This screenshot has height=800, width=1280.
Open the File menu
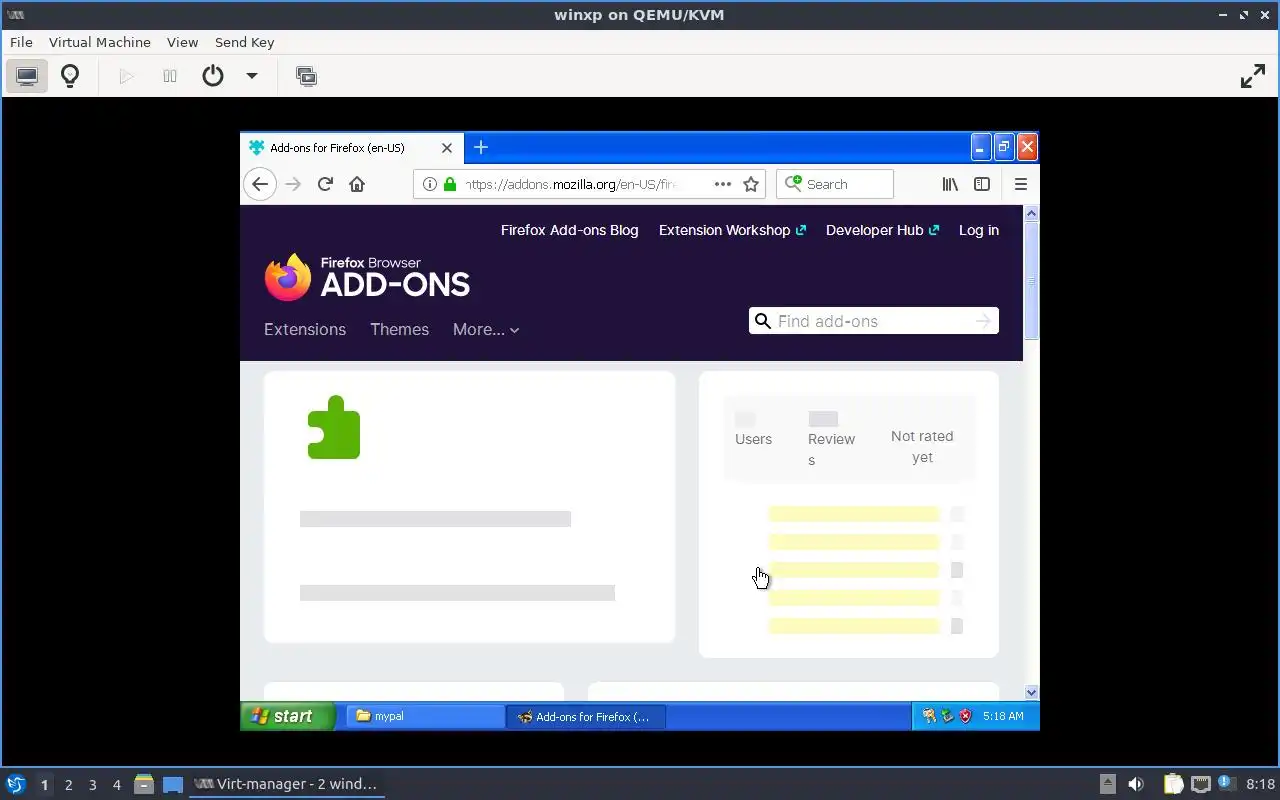pos(21,42)
